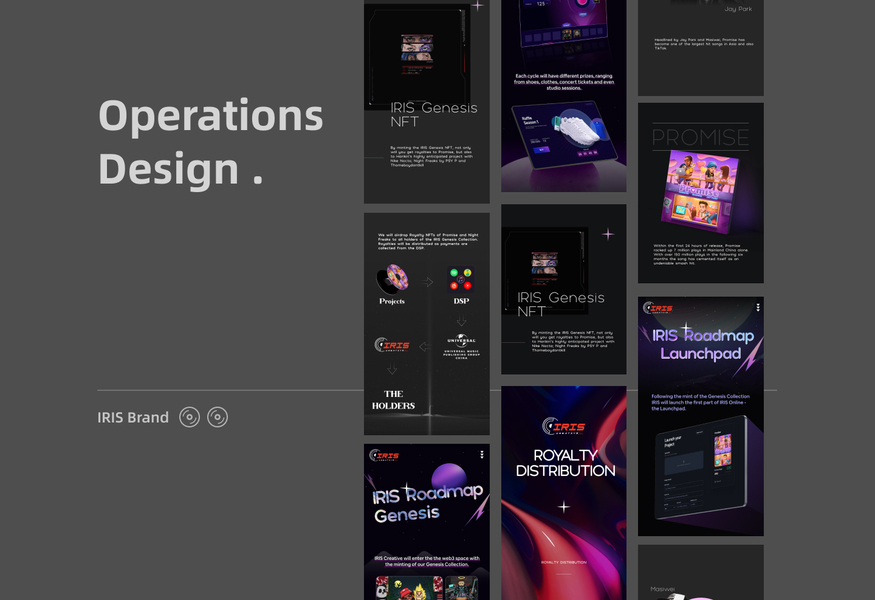Click 'Each cycle will have different prizes' text
This screenshot has width=875, height=600.
coord(564,82)
